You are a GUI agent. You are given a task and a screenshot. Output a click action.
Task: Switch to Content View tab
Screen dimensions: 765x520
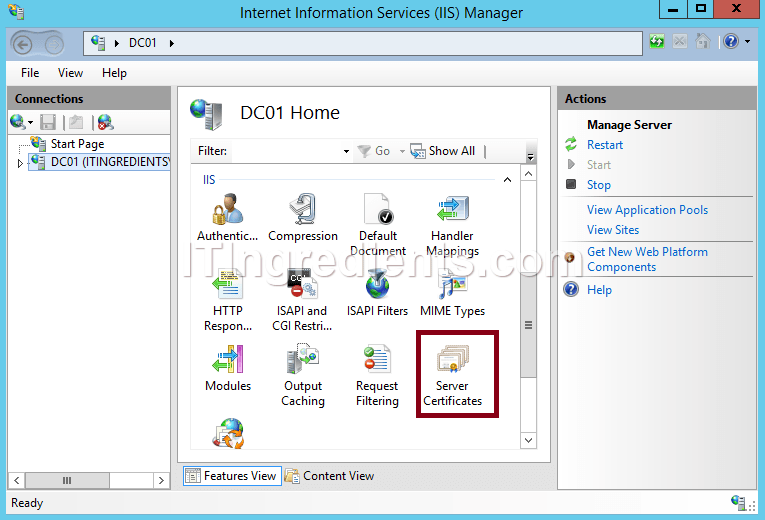pos(329,476)
